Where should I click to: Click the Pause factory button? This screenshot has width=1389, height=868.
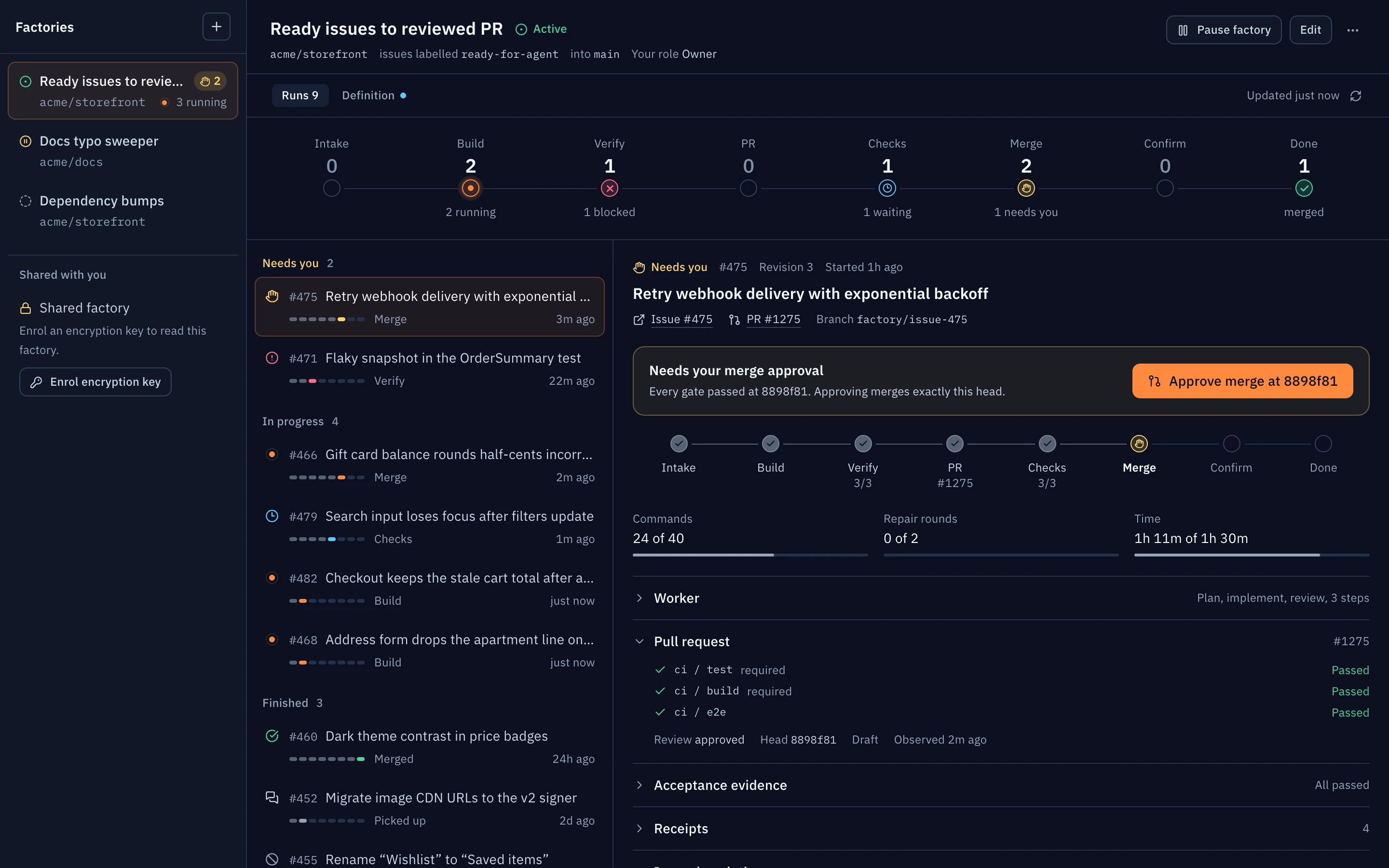coord(1223,30)
